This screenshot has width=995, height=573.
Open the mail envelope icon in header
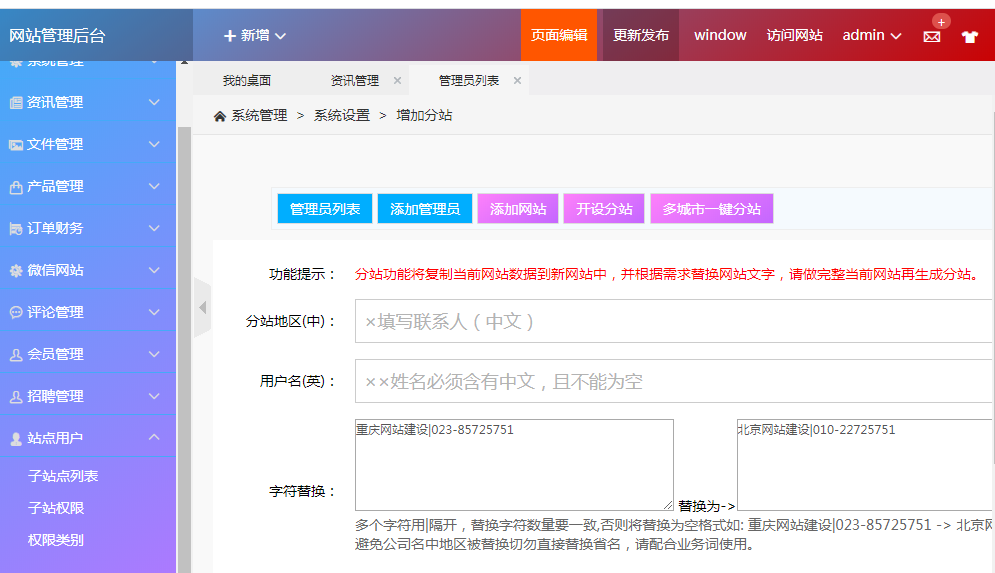click(x=932, y=37)
